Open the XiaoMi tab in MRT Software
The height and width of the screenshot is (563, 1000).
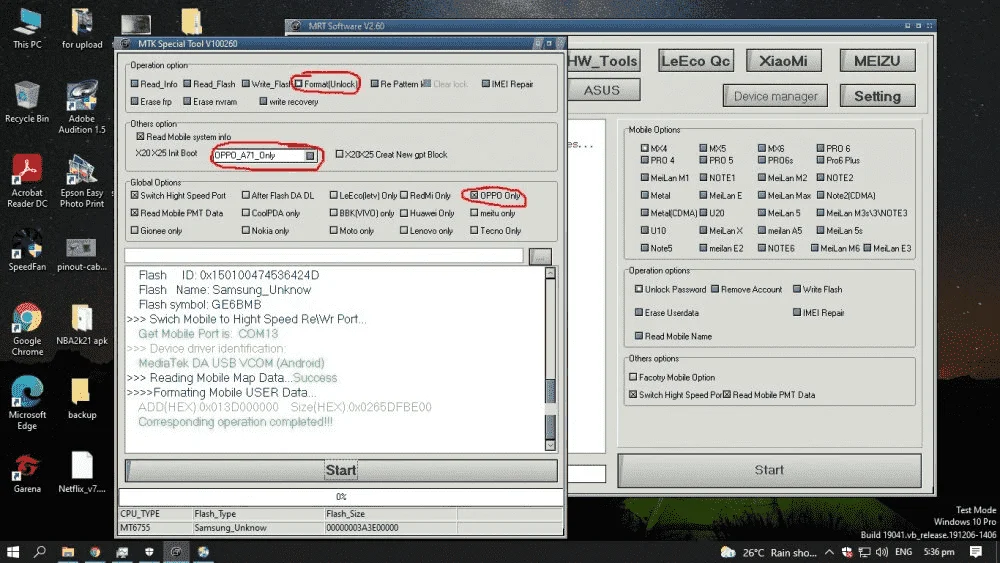click(x=783, y=61)
